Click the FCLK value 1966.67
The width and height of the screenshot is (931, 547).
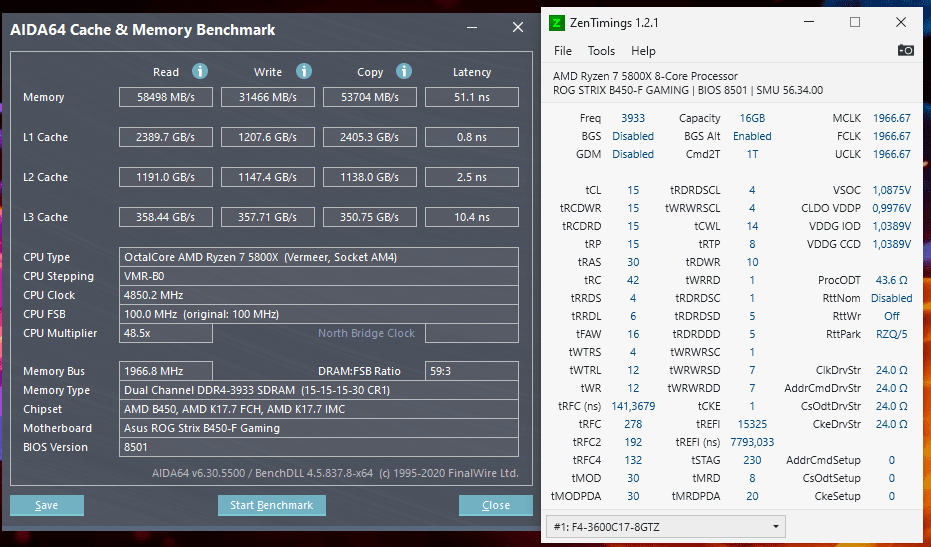coord(891,136)
